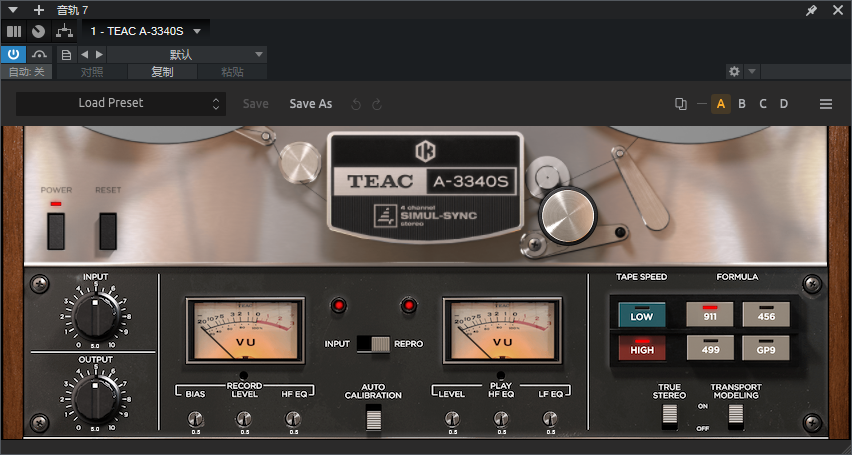Screen dimensions: 852x455
Task: Toggle the TRANSPORT MODELING switch
Action: coord(736,416)
